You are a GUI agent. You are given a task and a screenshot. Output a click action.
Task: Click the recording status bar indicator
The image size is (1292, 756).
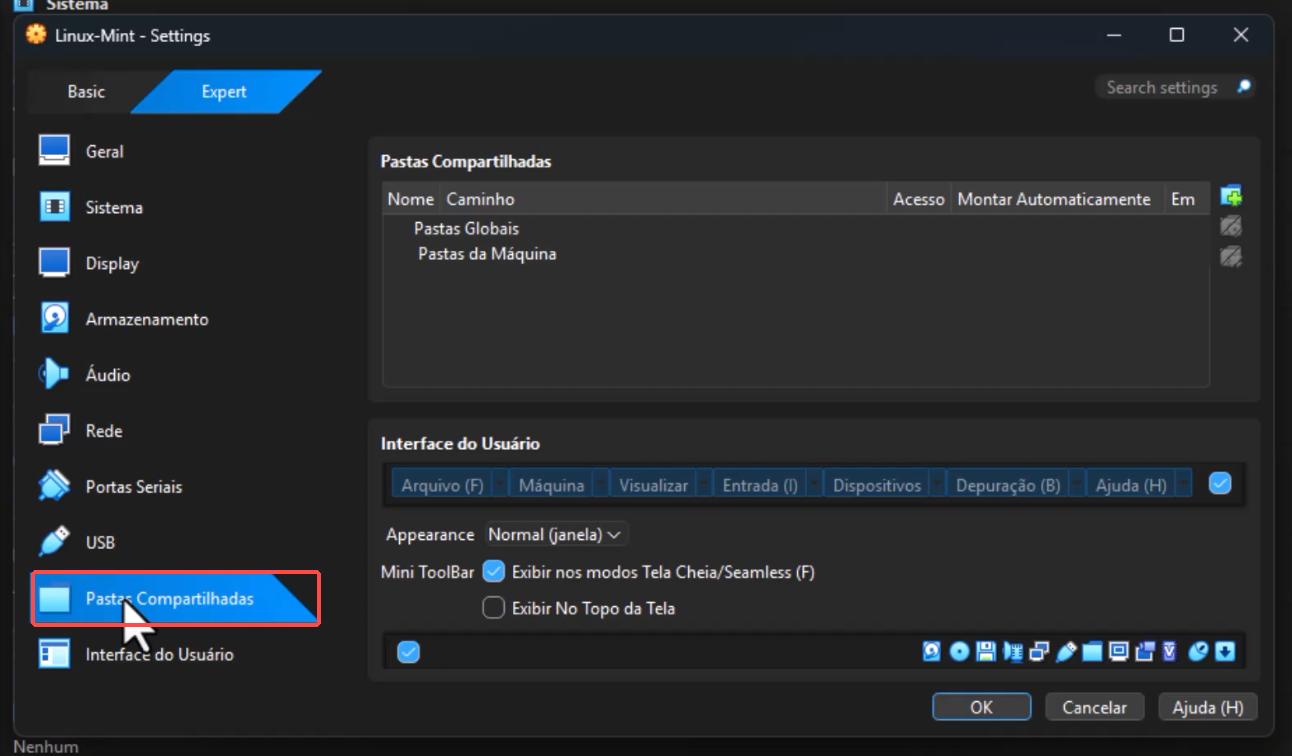(1145, 652)
